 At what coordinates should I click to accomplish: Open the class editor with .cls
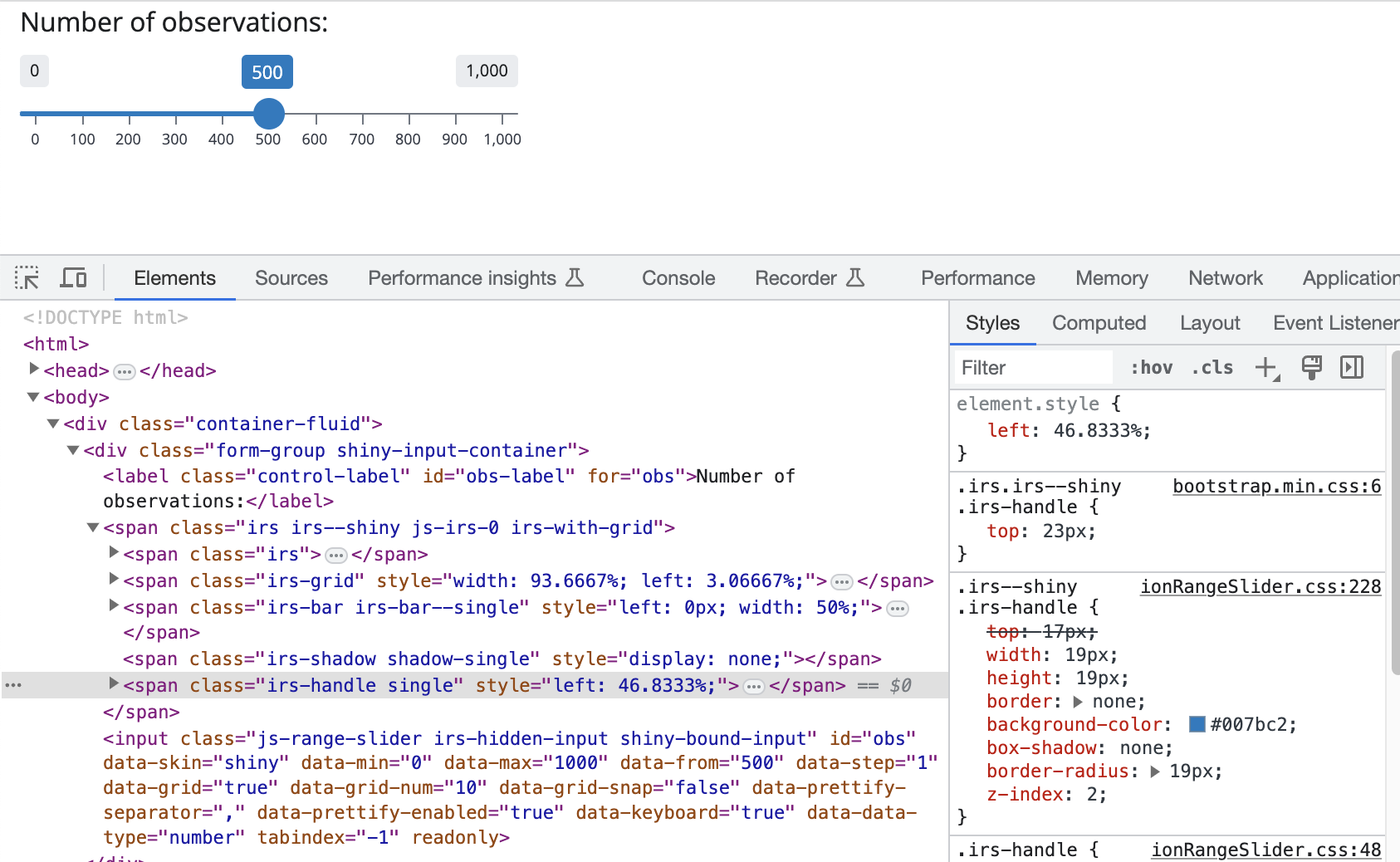point(1211,367)
